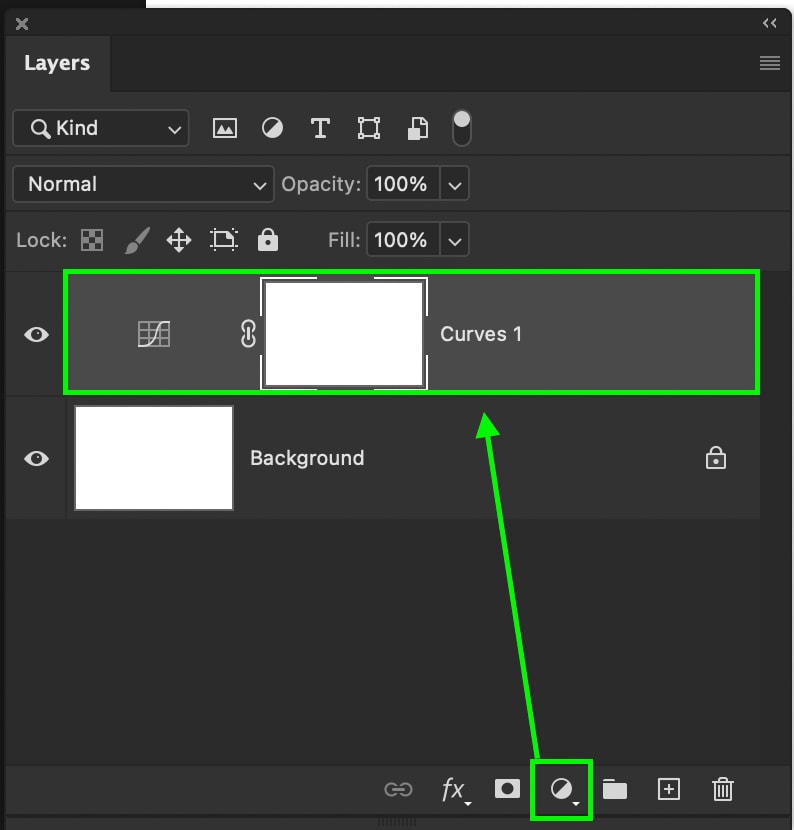Image resolution: width=794 pixels, height=830 pixels.
Task: Click the Link layers icon
Action: click(x=398, y=790)
